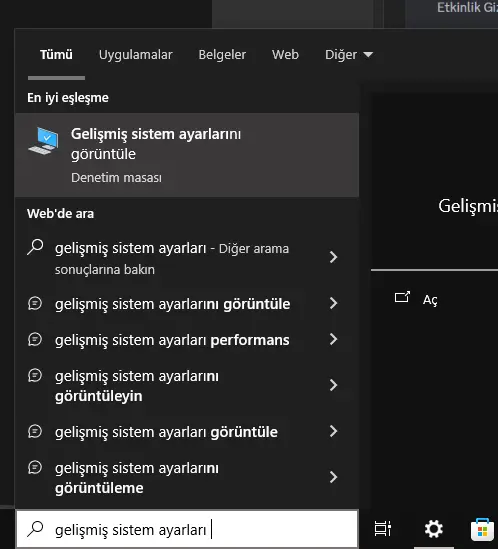Open the Diğer dropdown filter
Image resolution: width=498 pixels, height=549 pixels.
[x=349, y=55]
